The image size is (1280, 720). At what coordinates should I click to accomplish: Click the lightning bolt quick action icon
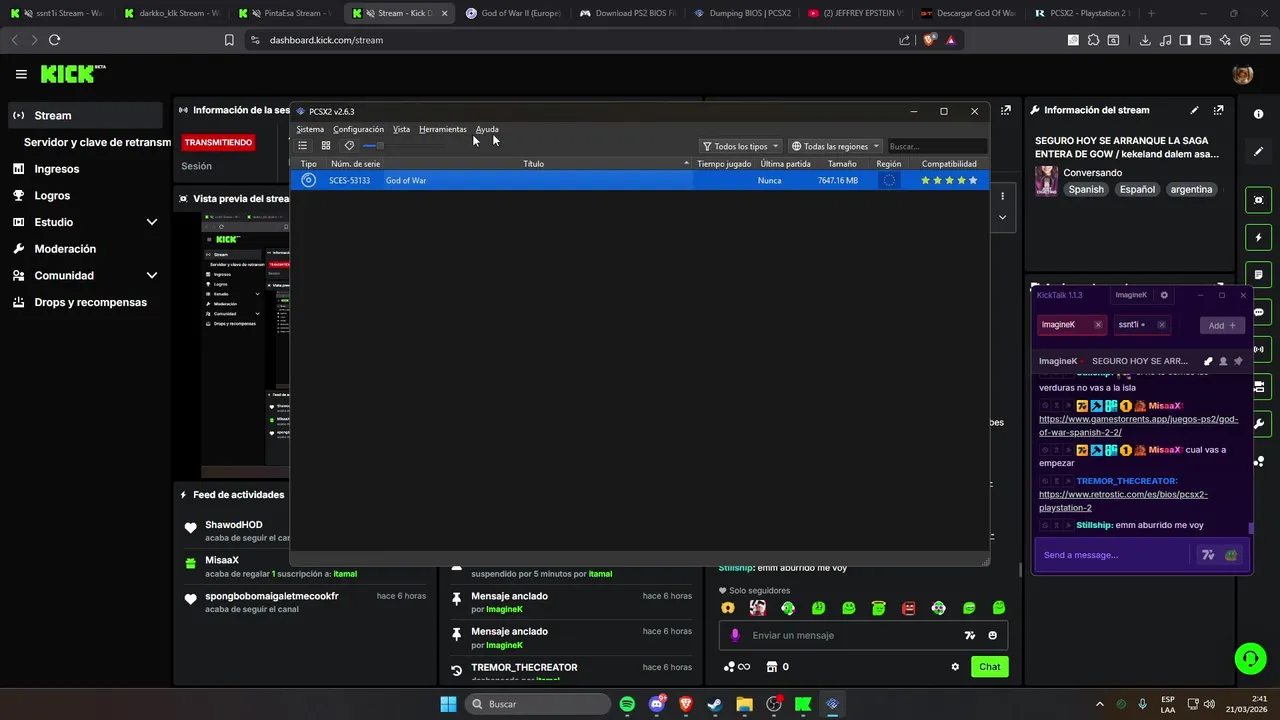[x=1258, y=238]
